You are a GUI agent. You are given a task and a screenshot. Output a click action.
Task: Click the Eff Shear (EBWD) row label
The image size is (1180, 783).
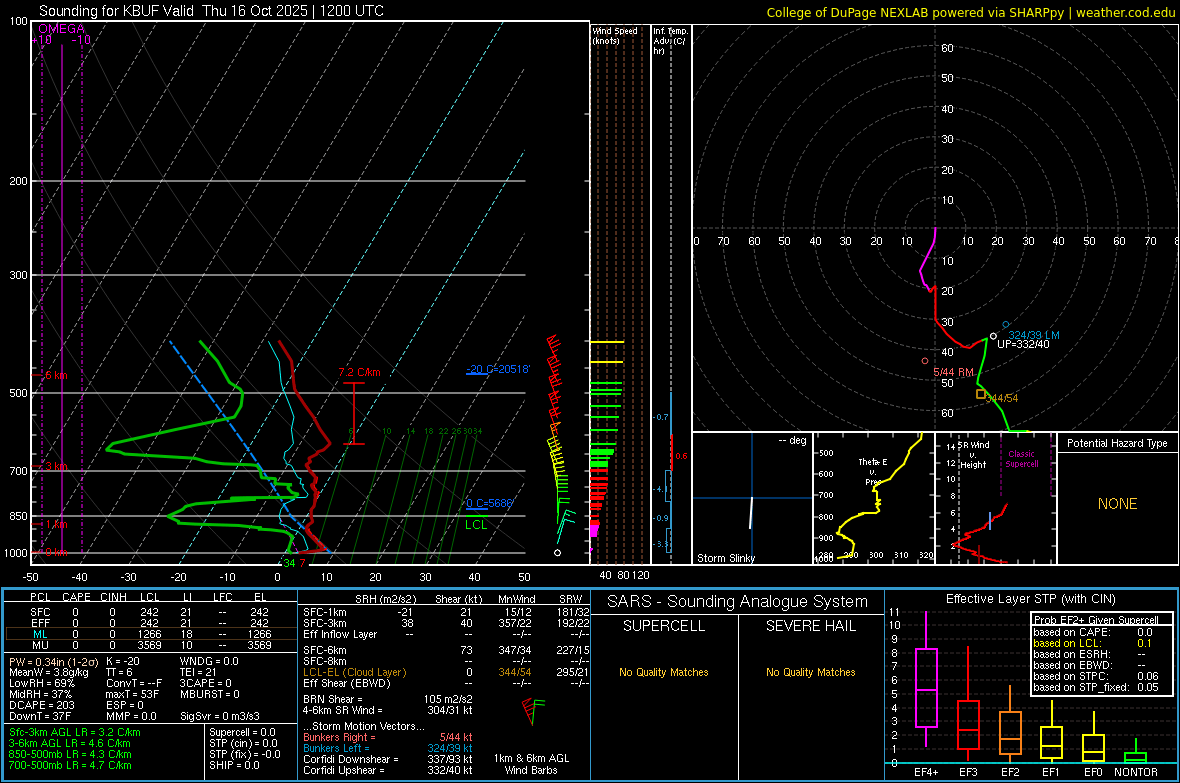347,683
